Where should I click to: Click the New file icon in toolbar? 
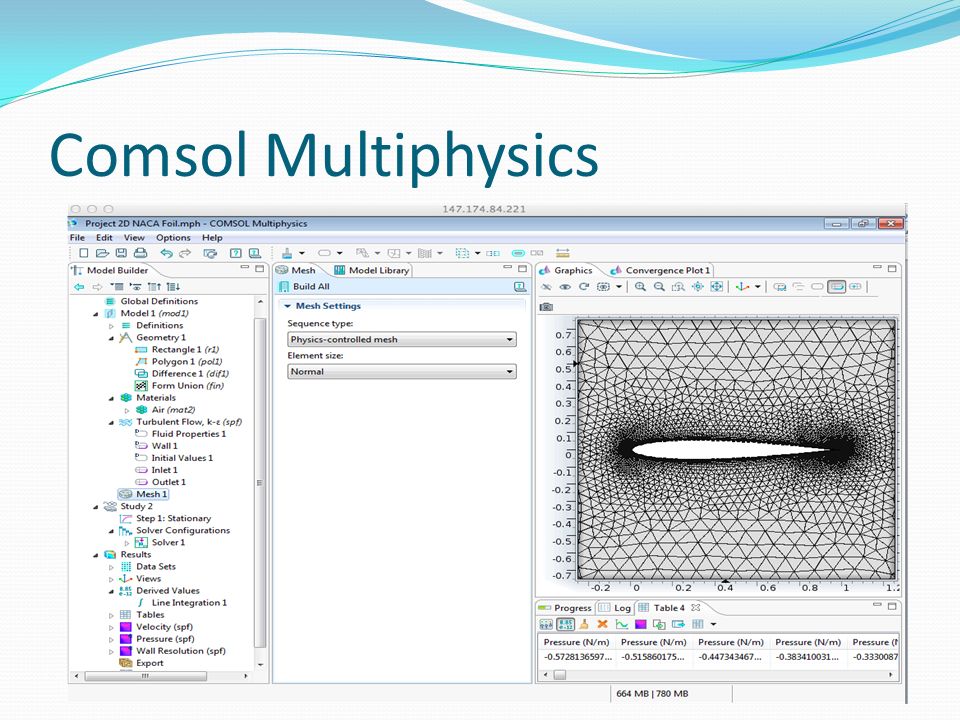point(84,253)
